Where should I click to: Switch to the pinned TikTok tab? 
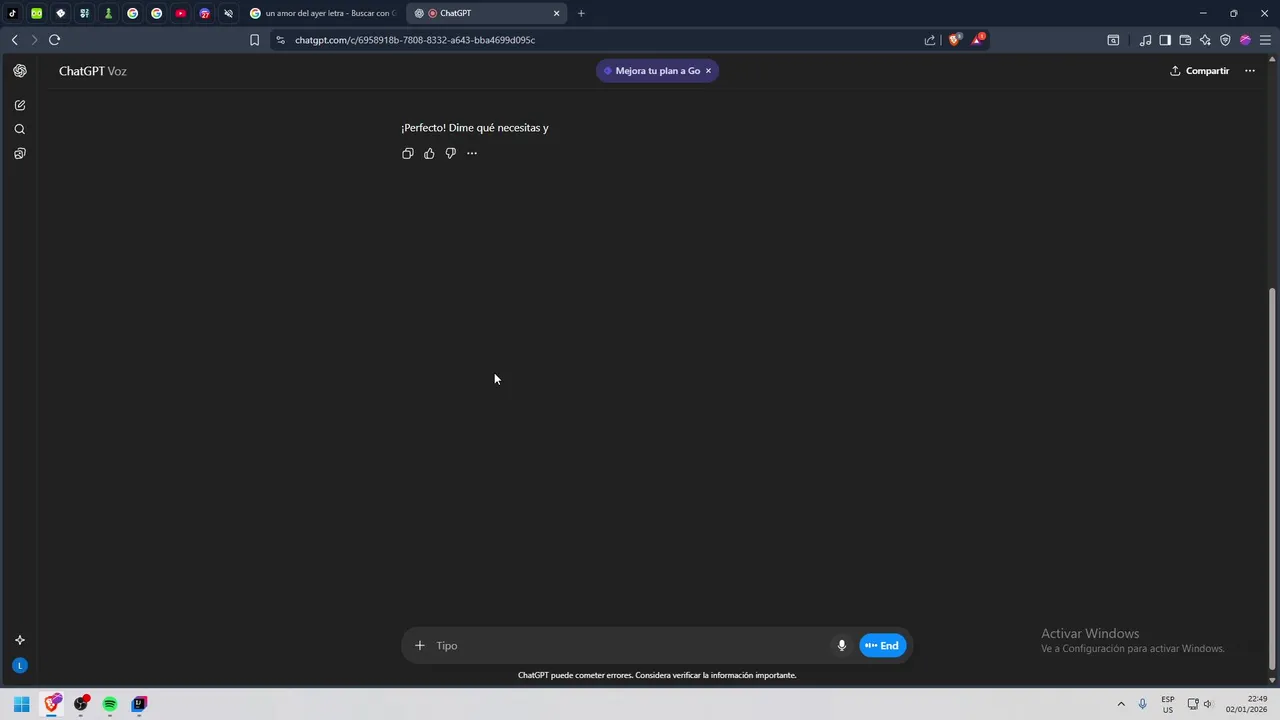pyautogui.click(x=12, y=13)
